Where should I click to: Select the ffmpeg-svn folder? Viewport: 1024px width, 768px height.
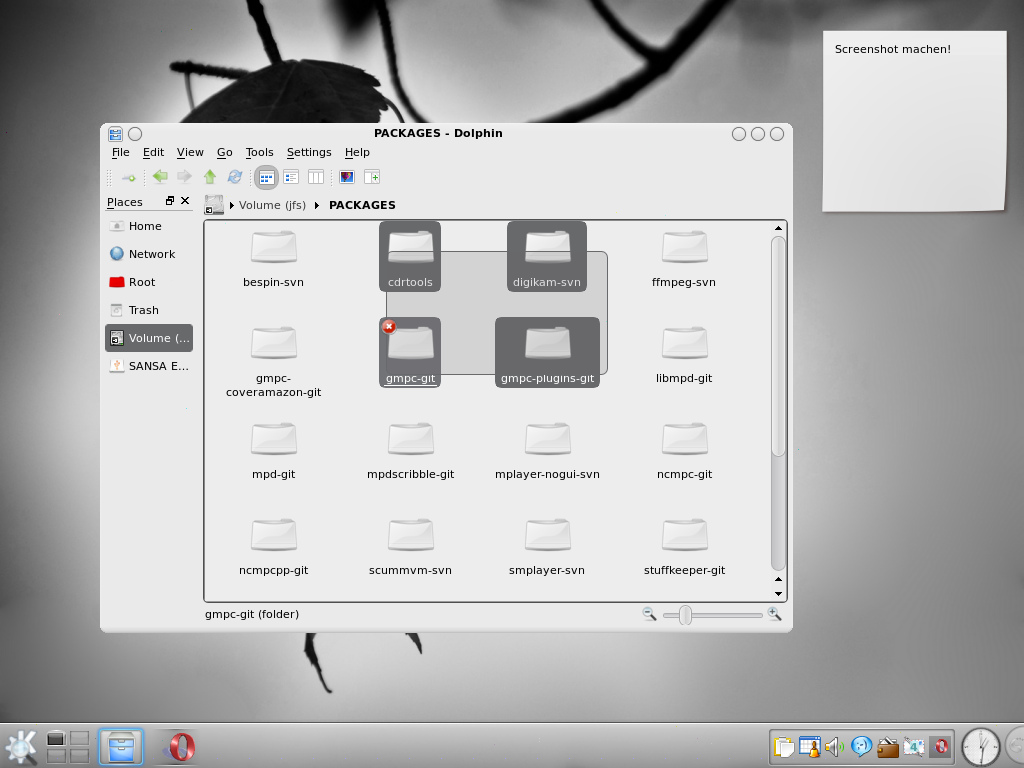[684, 259]
